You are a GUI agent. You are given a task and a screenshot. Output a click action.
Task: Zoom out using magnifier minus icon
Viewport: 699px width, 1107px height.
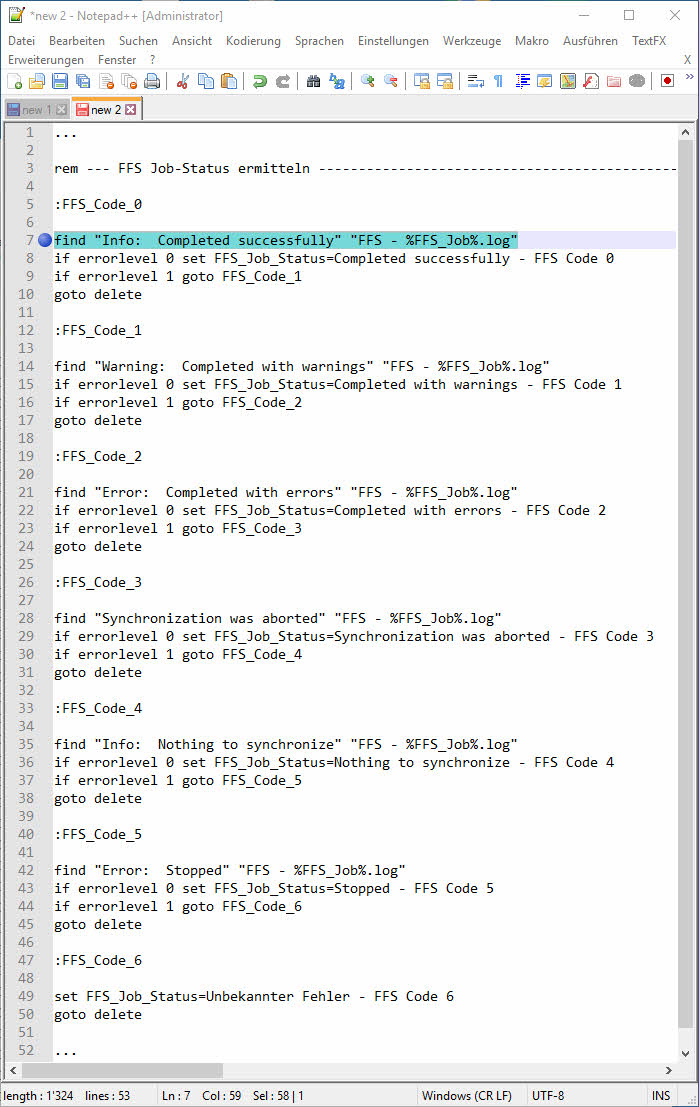tap(390, 81)
